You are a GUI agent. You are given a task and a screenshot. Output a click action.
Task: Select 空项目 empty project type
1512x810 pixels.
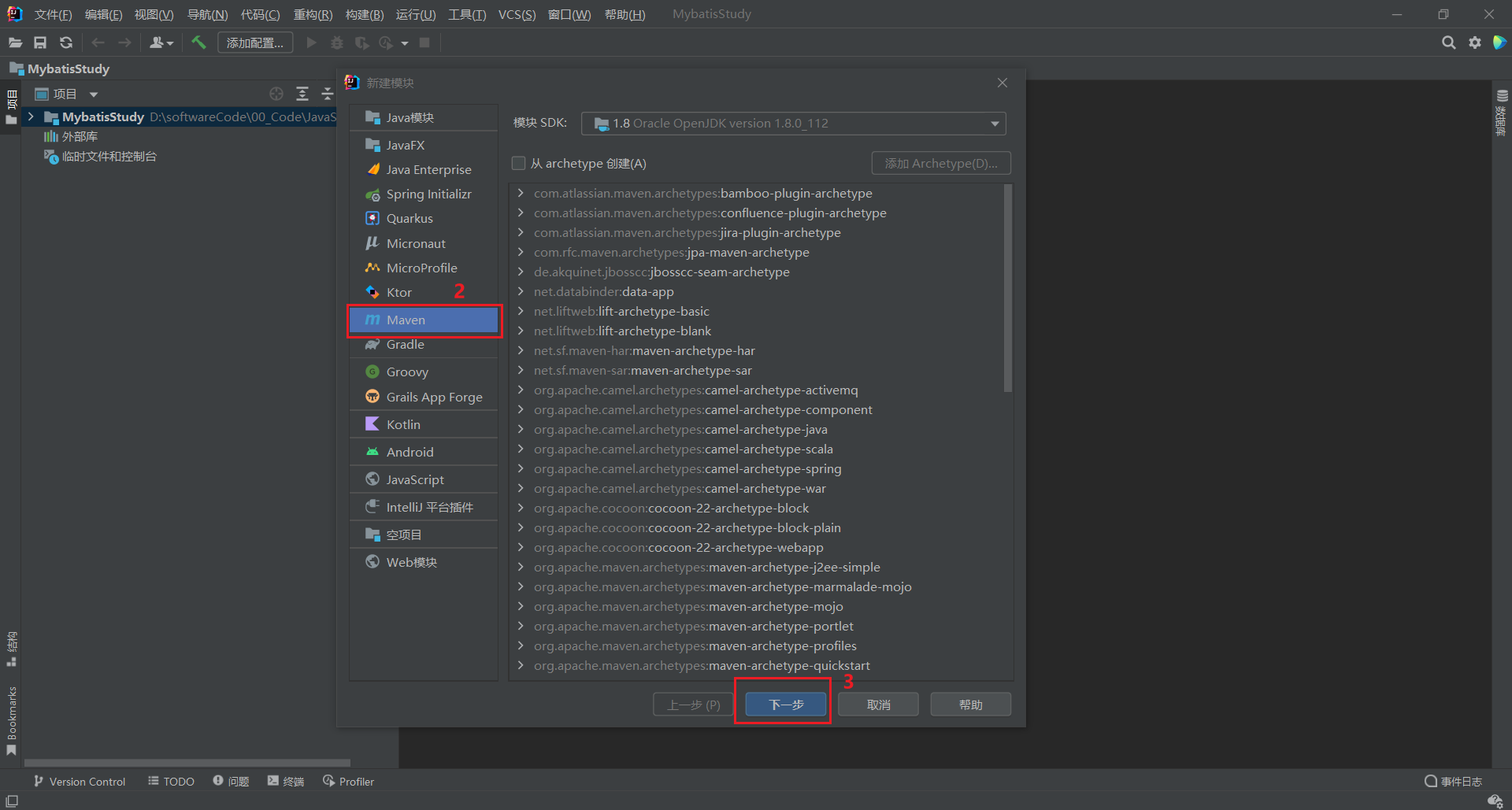click(x=424, y=534)
